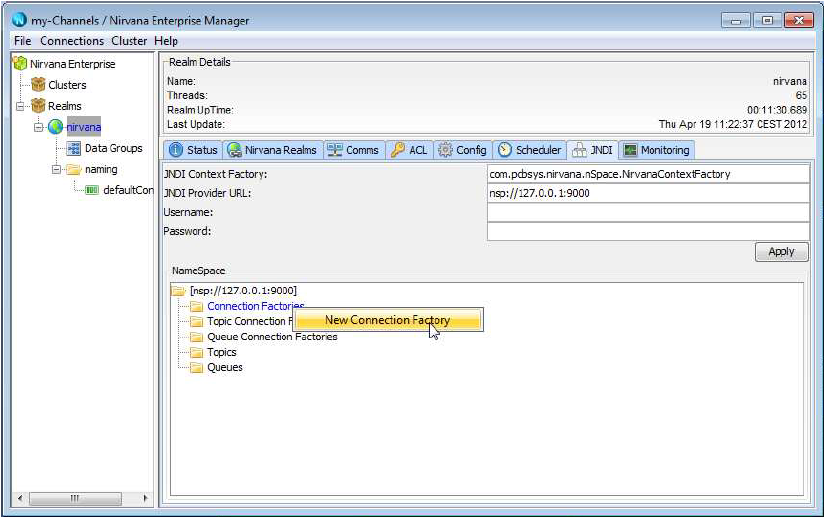Collapse the nirvana realm node
The width and height of the screenshot is (824, 517).
click(38, 127)
